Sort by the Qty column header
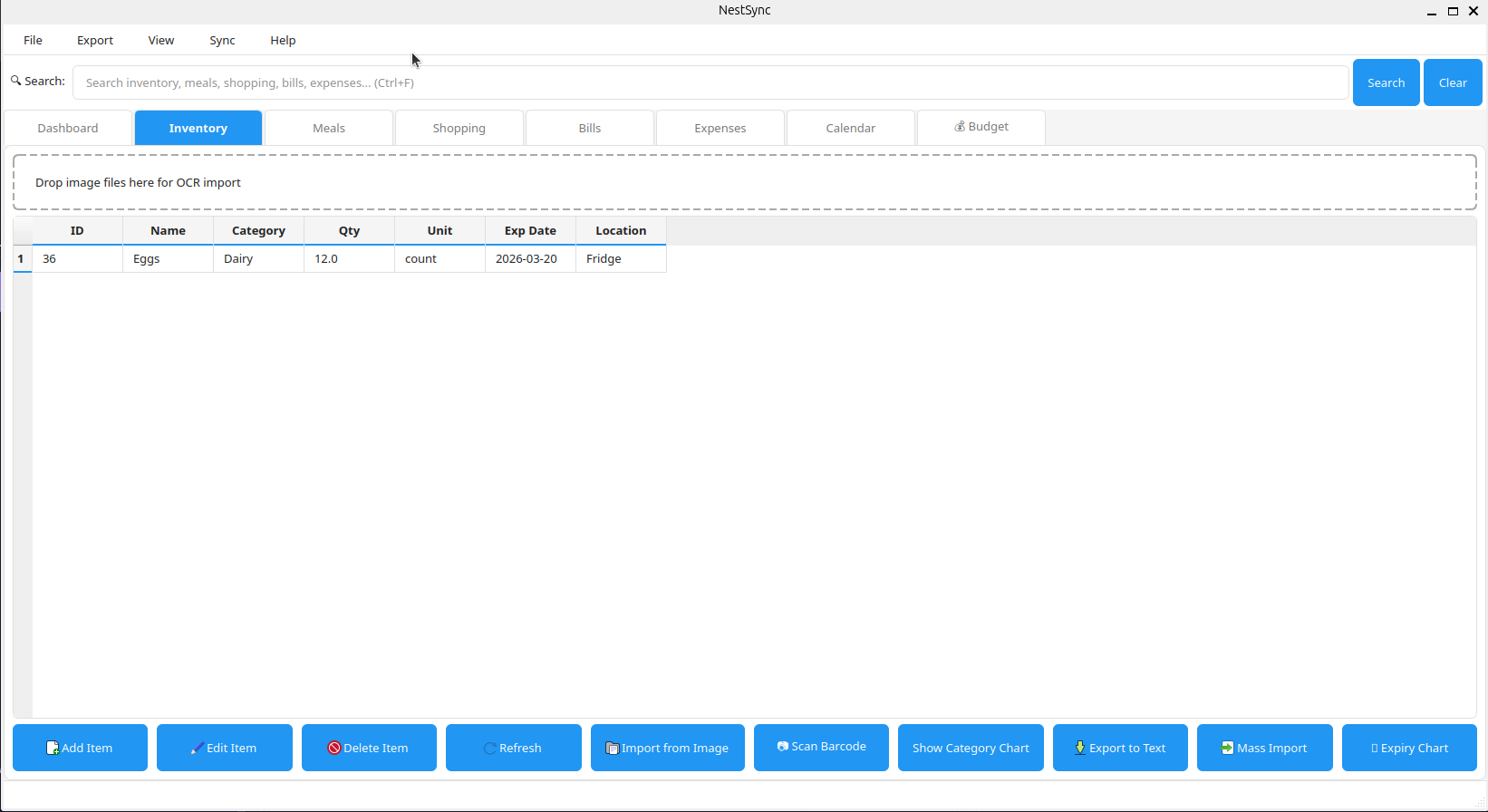1488x812 pixels. 349,230
